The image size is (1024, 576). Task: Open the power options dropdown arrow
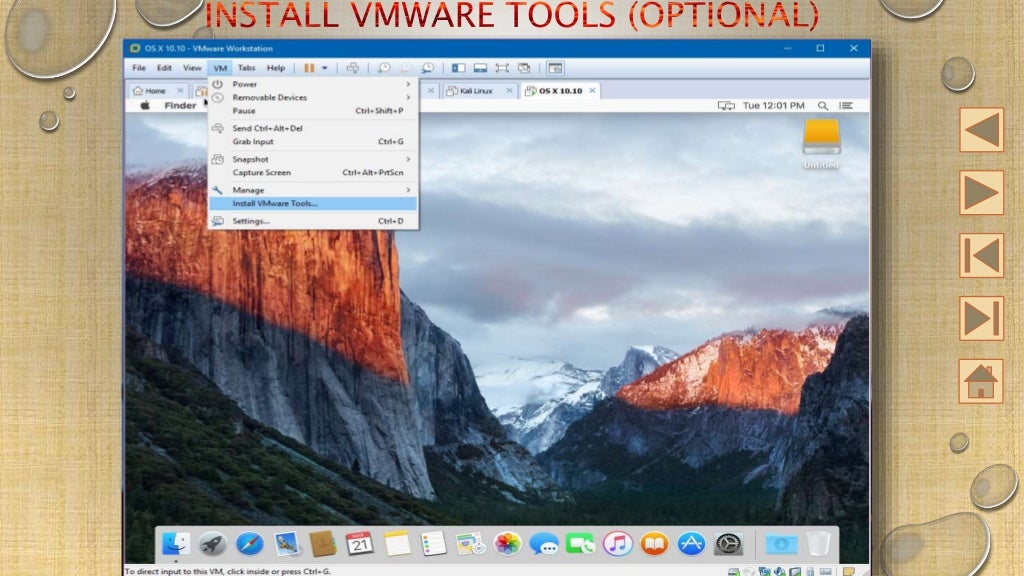325,68
